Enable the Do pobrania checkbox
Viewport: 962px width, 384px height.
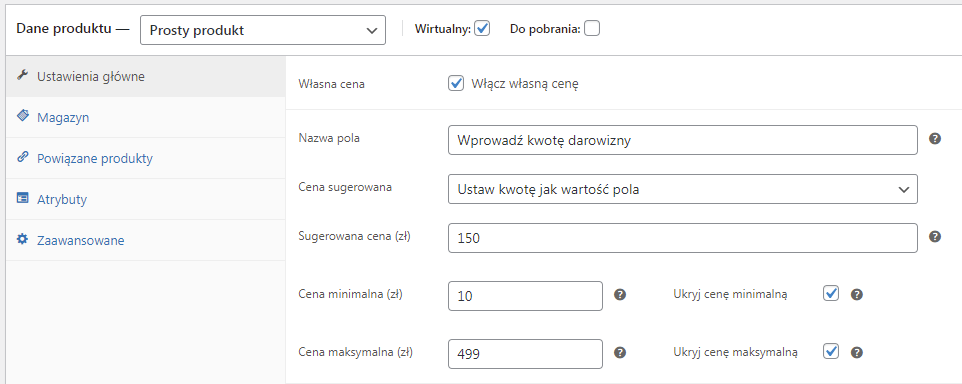tap(592, 29)
